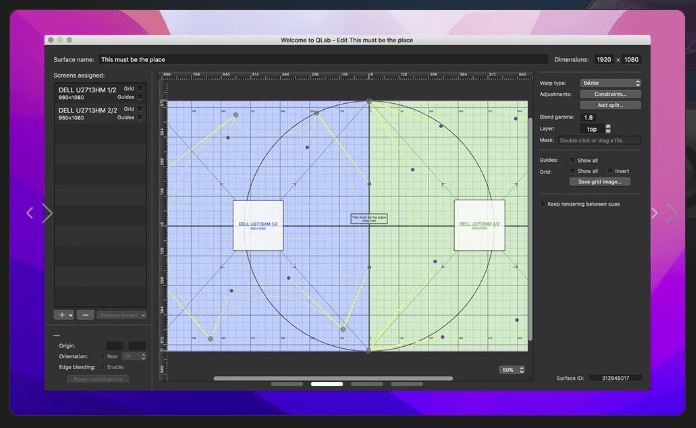
Task: Select the DELL U2713HM 2/2 screen row
Action: (x=100, y=114)
